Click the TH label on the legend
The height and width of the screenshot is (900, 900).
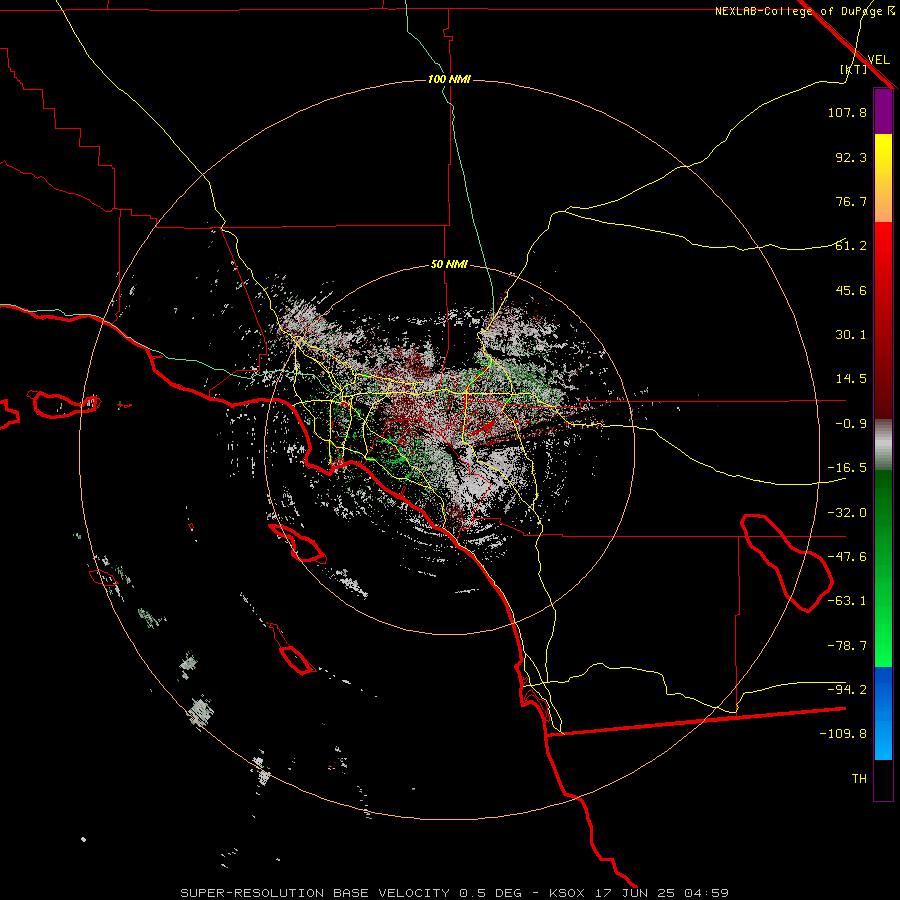click(x=859, y=779)
